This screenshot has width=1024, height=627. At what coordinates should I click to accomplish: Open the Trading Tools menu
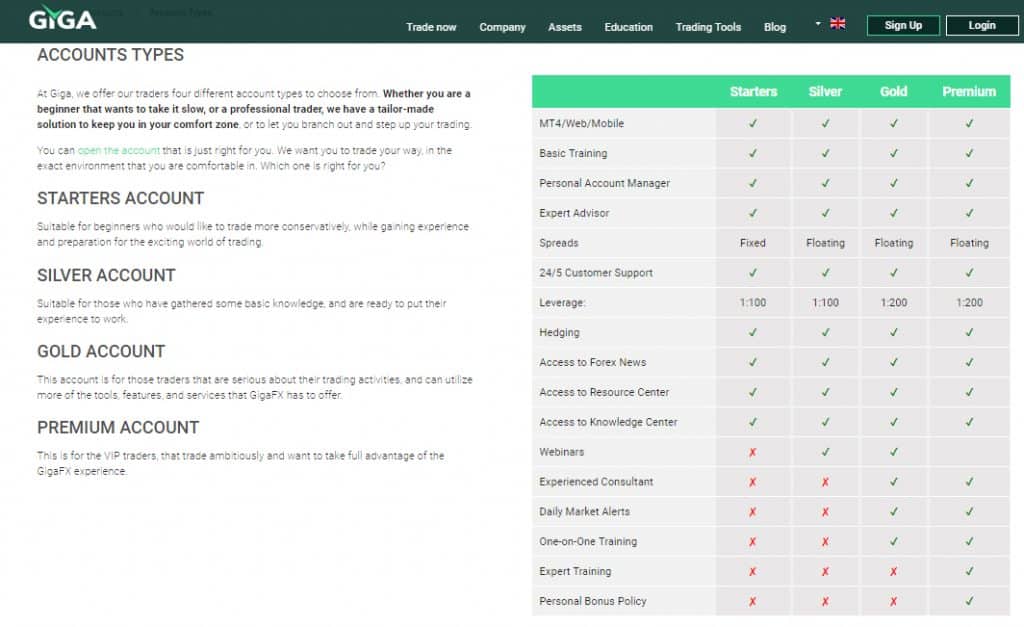(x=708, y=27)
